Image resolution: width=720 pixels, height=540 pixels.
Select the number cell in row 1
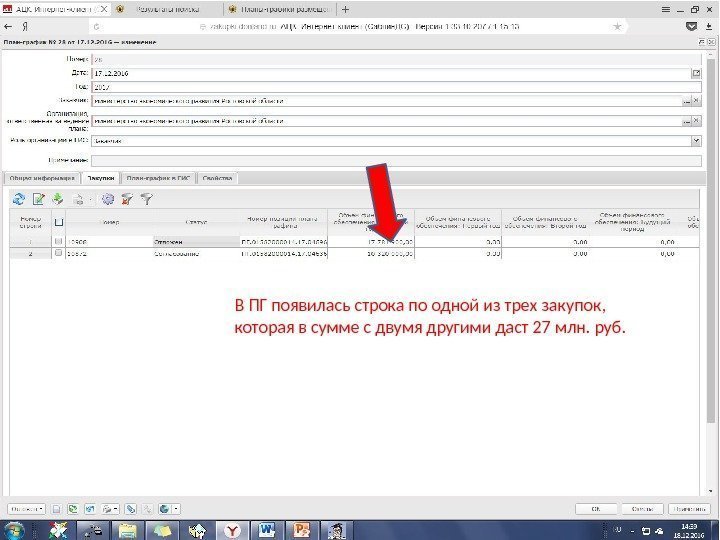coord(109,242)
